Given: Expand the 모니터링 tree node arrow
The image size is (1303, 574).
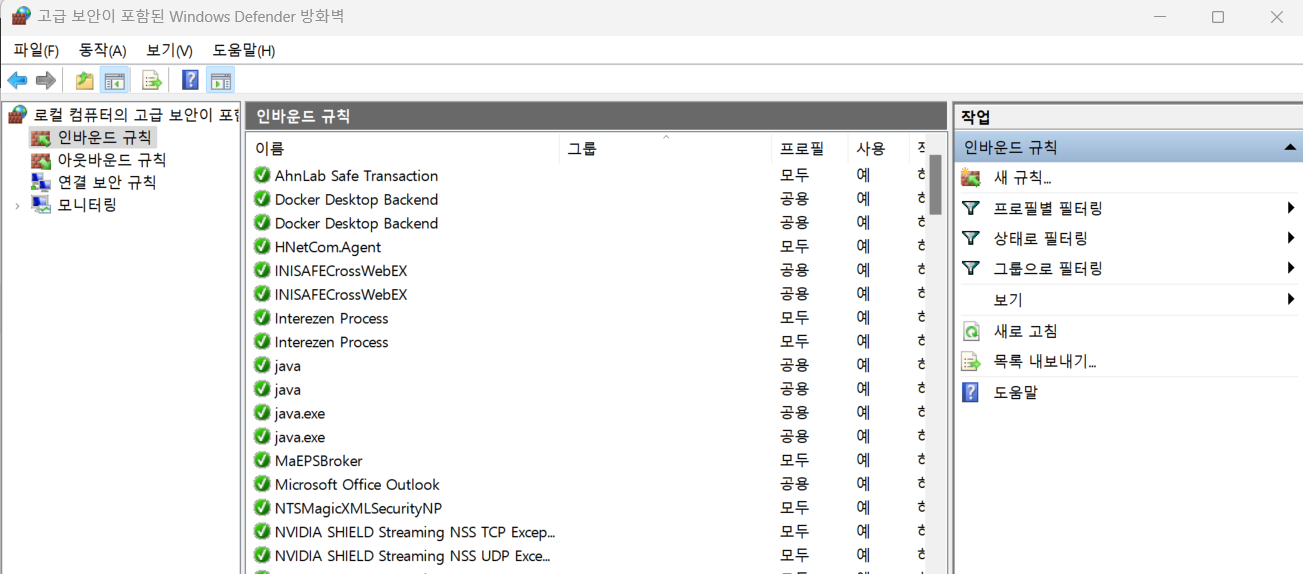Looking at the screenshot, I should (17, 205).
